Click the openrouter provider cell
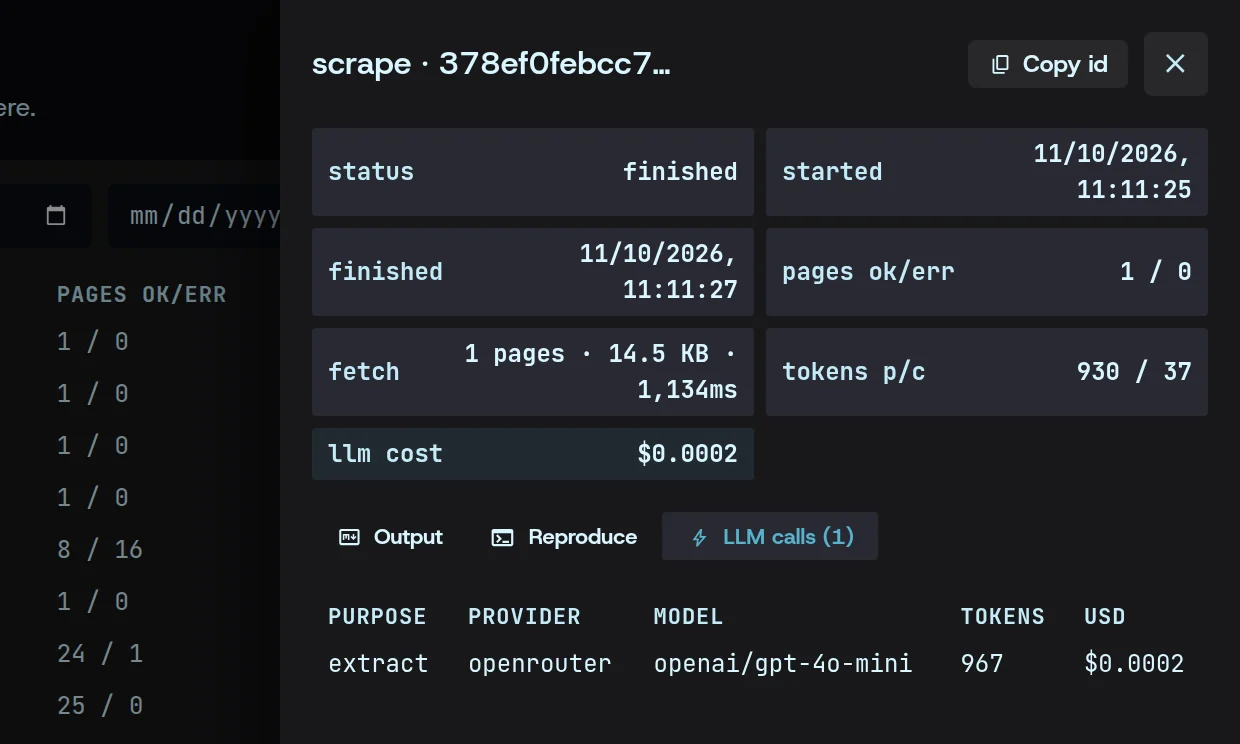The image size is (1240, 744). pos(539,663)
